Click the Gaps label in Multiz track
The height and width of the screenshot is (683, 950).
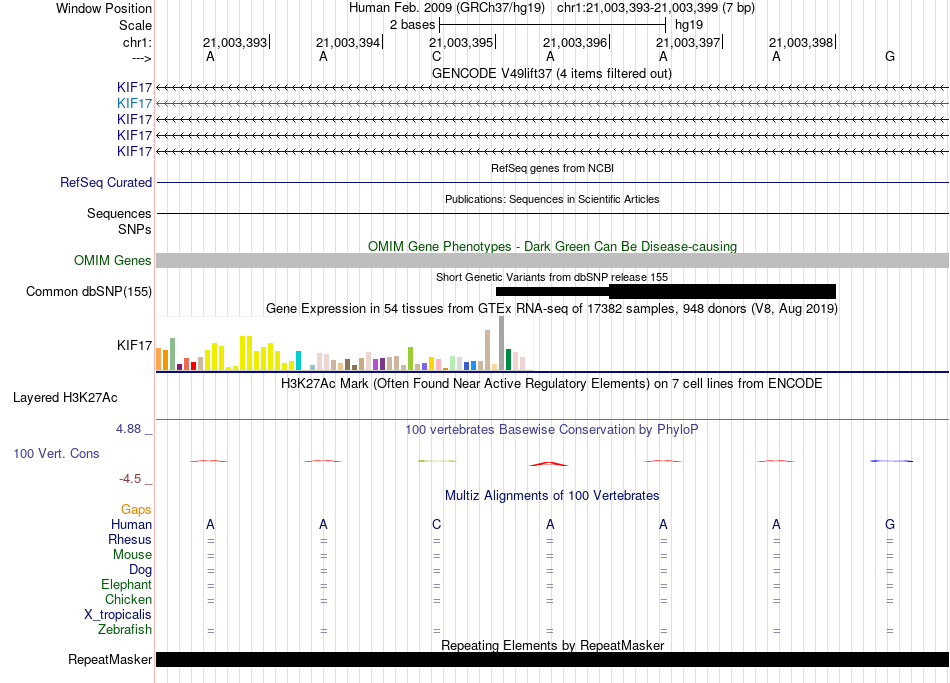pyautogui.click(x=136, y=510)
